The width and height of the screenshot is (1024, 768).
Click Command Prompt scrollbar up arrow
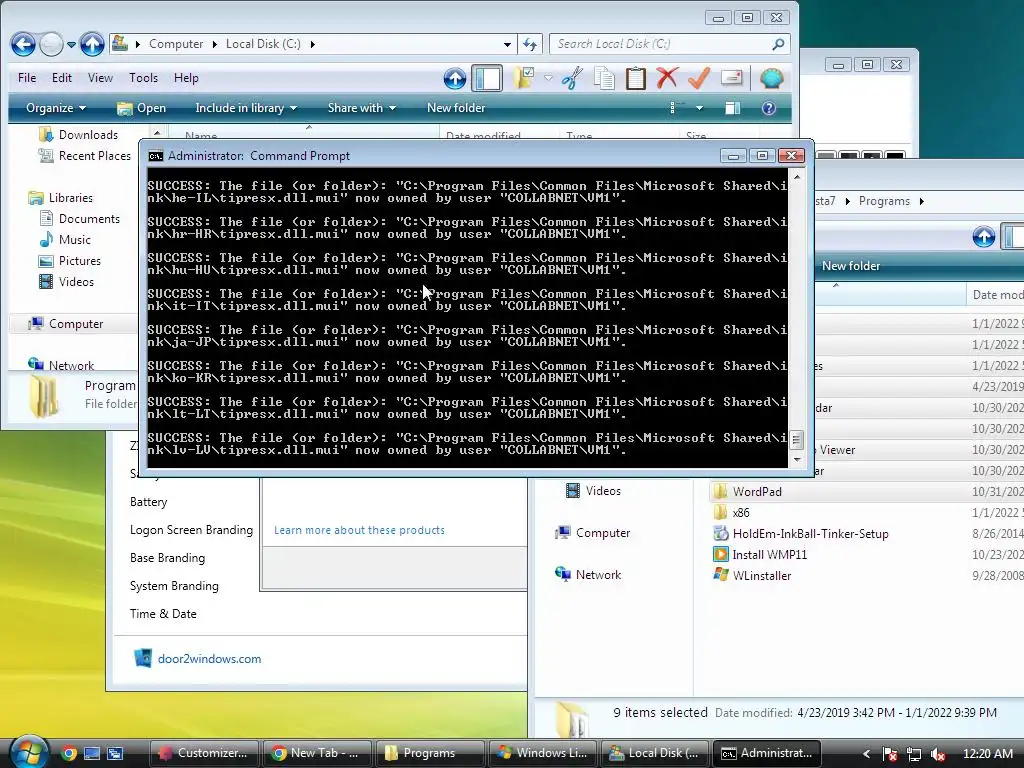pyautogui.click(x=797, y=177)
